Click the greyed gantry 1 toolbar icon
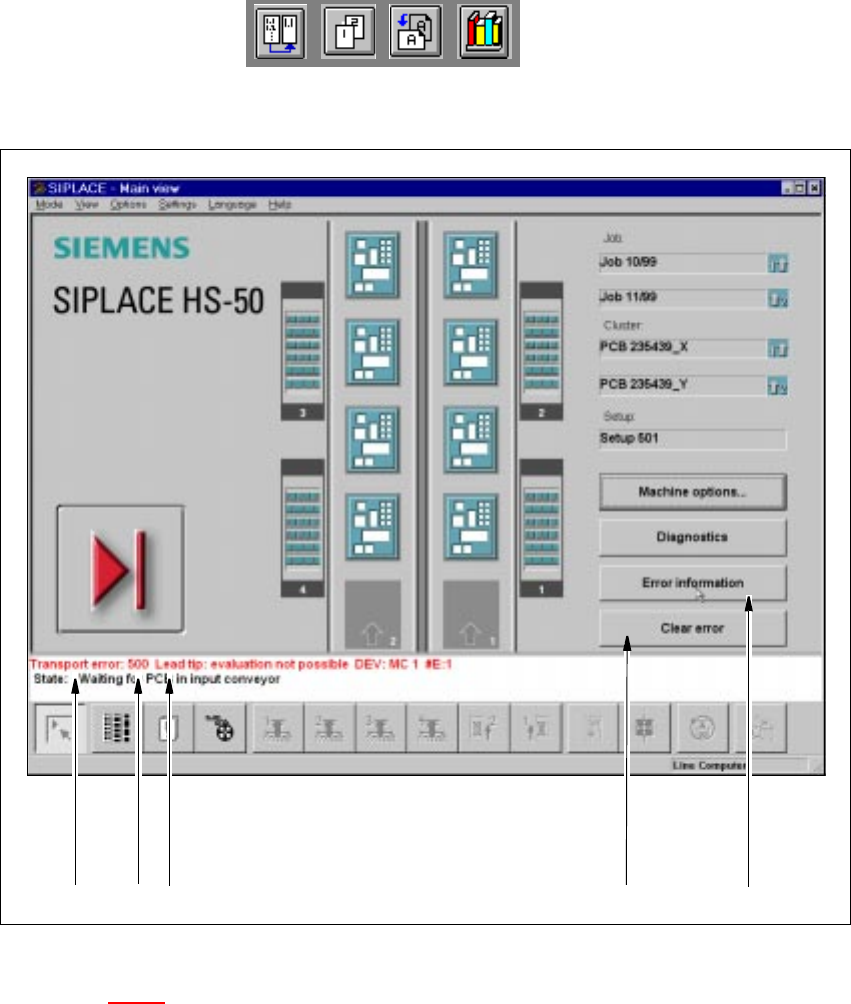Image resolution: width=851 pixels, height=1004 pixels. click(x=277, y=728)
